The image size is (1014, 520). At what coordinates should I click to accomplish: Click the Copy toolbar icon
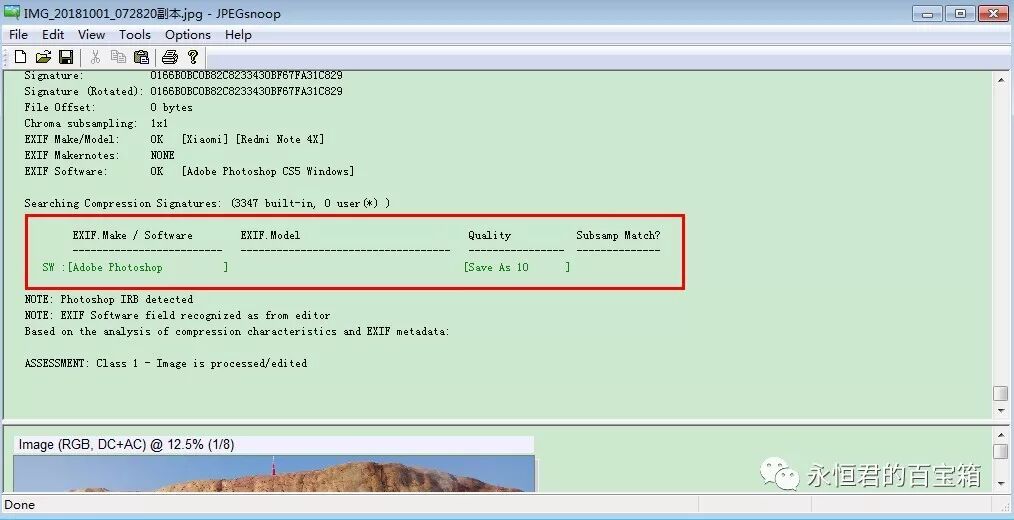[118, 57]
